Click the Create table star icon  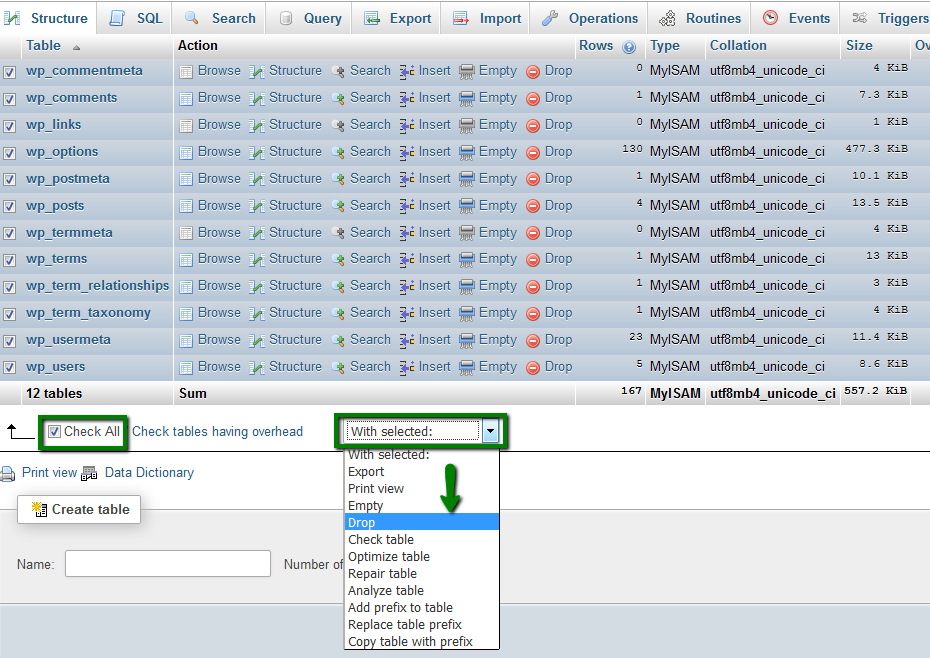pos(39,509)
